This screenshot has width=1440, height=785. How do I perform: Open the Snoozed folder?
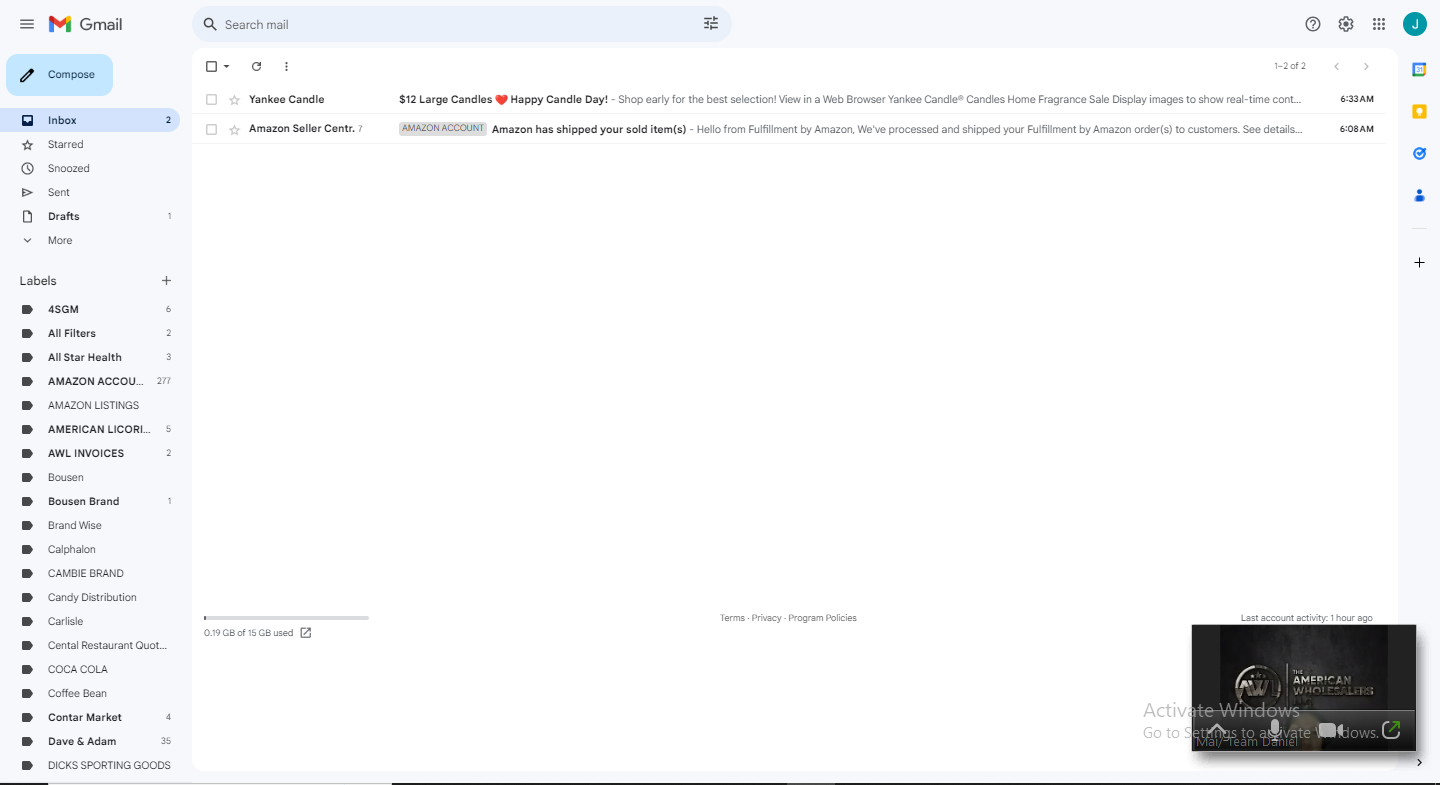click(x=90, y=168)
